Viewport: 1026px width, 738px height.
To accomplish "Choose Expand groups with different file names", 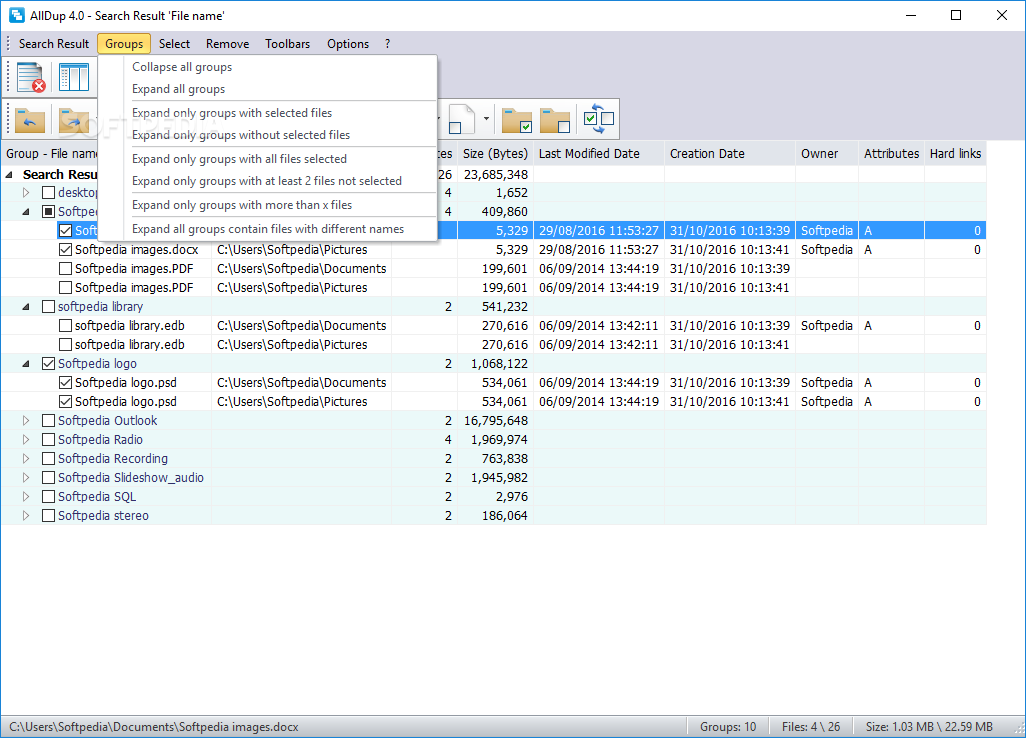I will (268, 229).
